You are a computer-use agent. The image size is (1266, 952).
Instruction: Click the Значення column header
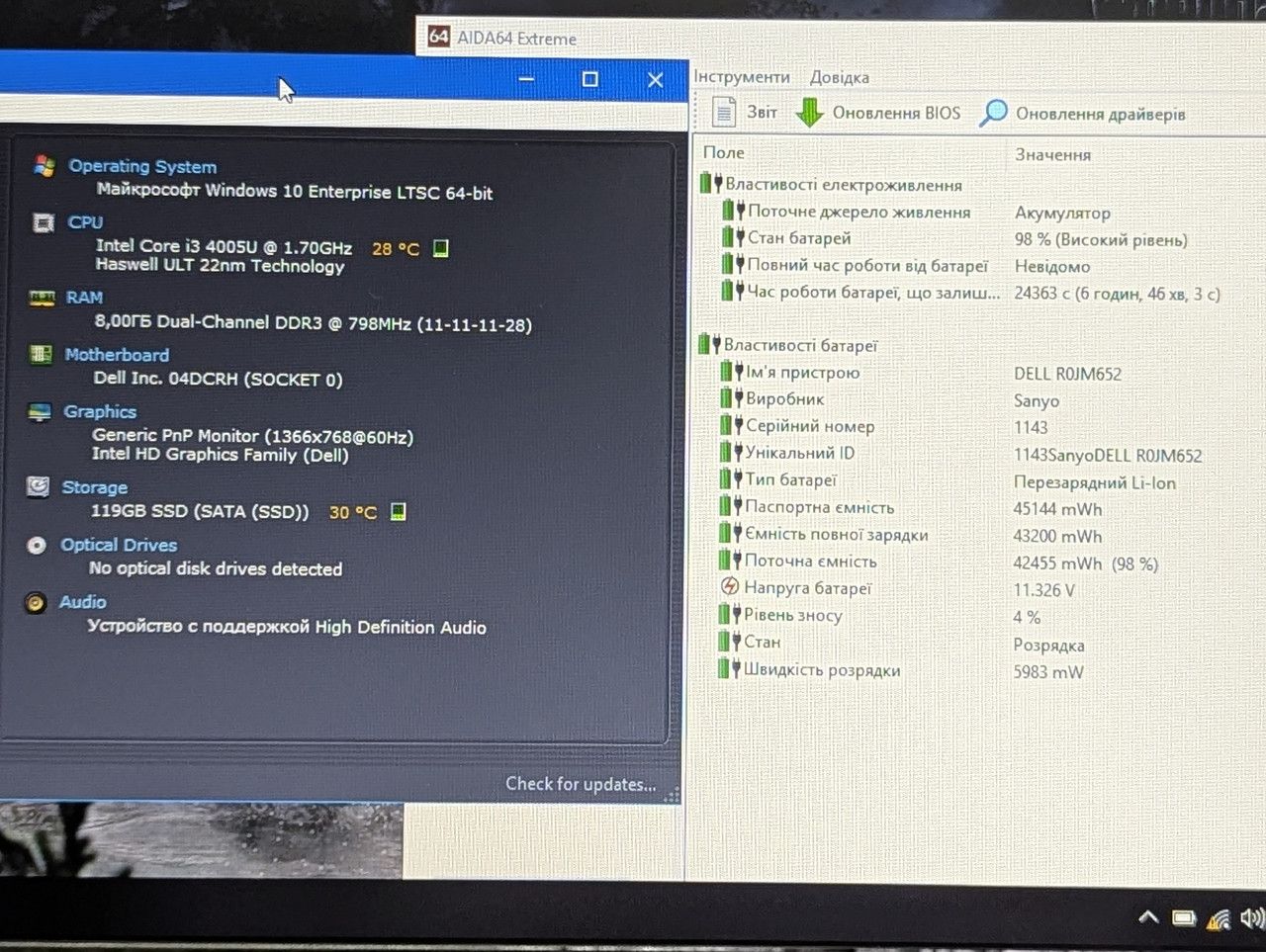coord(1052,154)
